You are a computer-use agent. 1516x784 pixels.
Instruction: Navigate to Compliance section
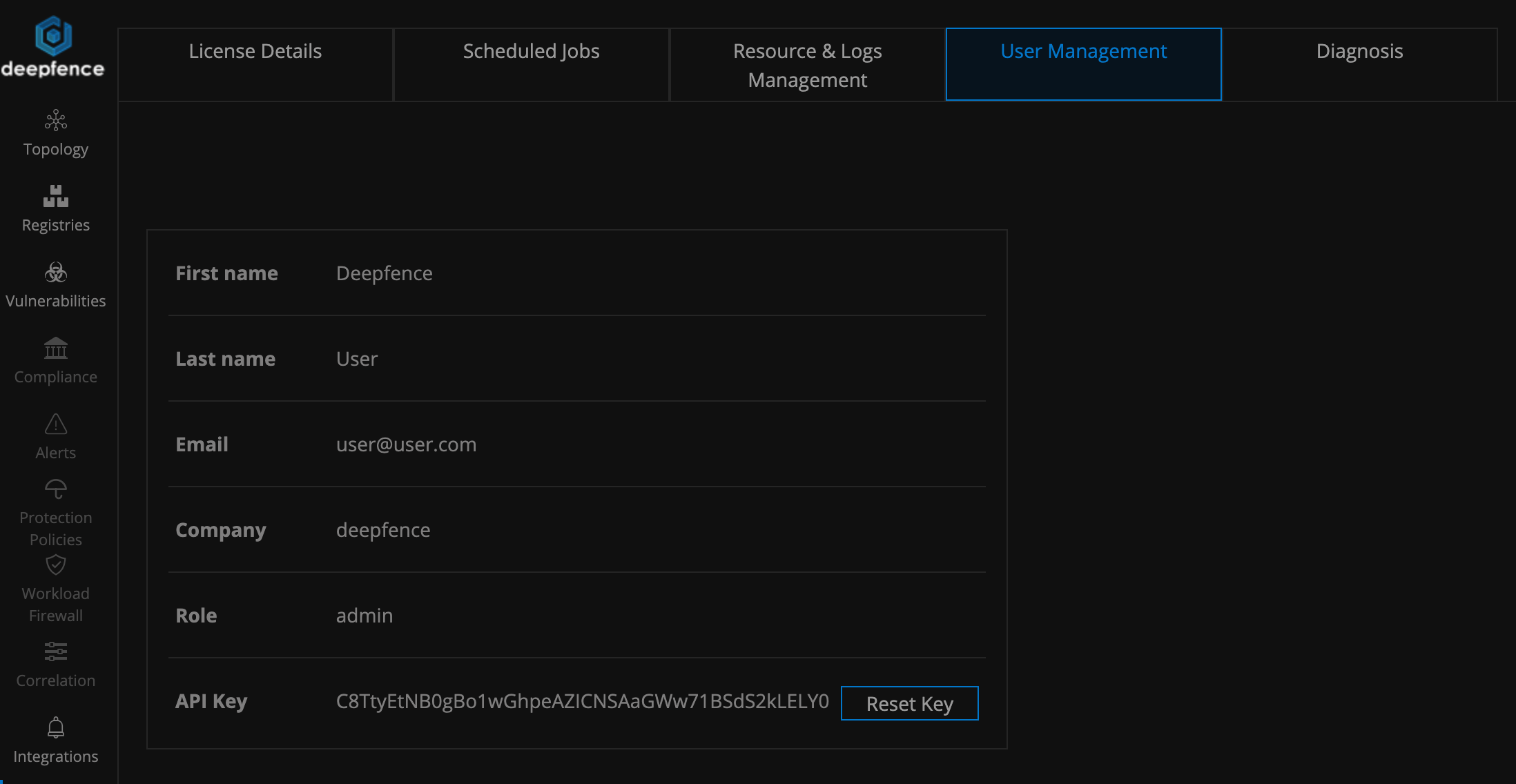click(55, 362)
